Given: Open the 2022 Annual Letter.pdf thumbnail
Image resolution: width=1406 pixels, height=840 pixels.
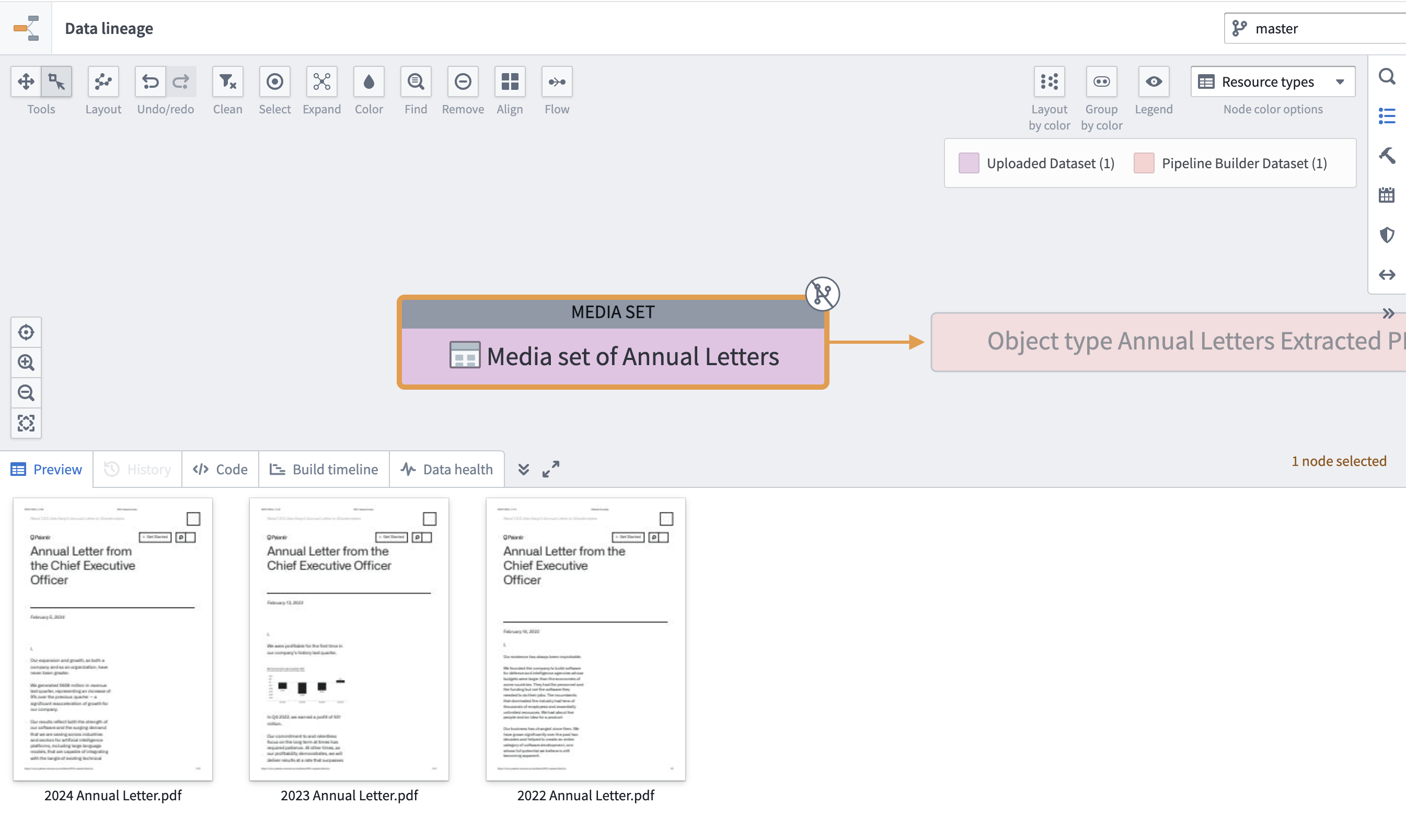Looking at the screenshot, I should 585,639.
